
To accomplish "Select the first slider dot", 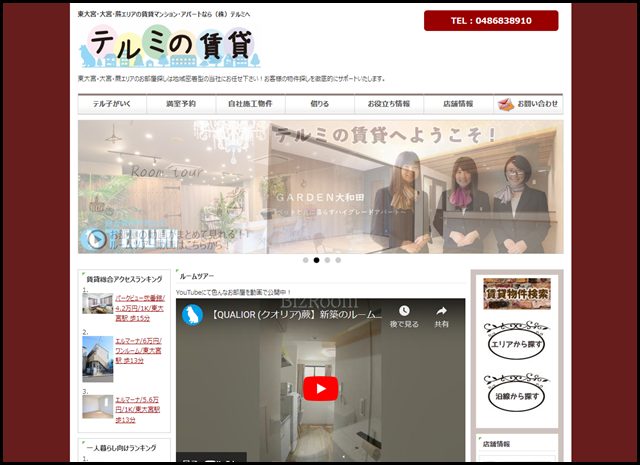I will [305, 260].
